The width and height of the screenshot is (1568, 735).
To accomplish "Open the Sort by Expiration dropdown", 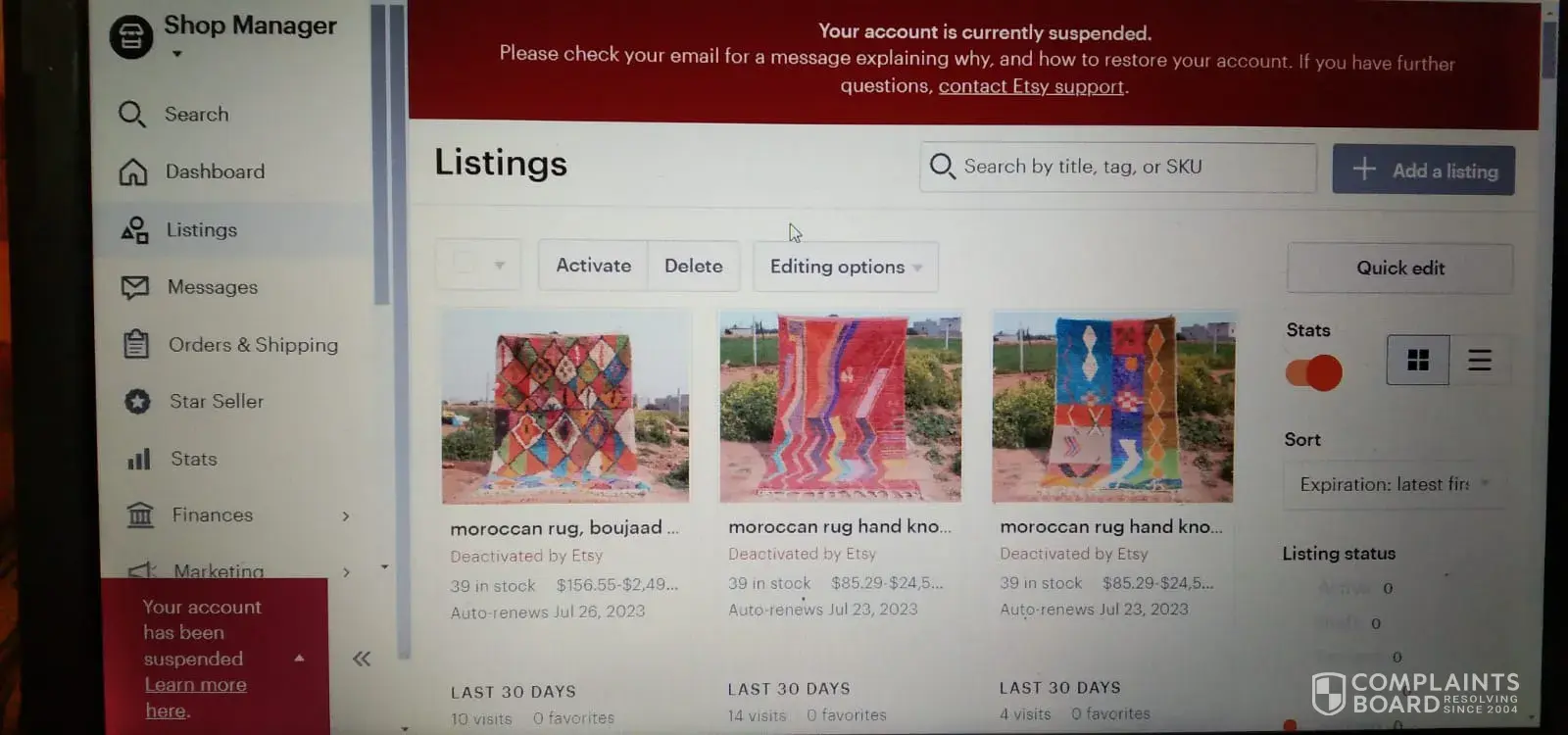I will 1394,484.
